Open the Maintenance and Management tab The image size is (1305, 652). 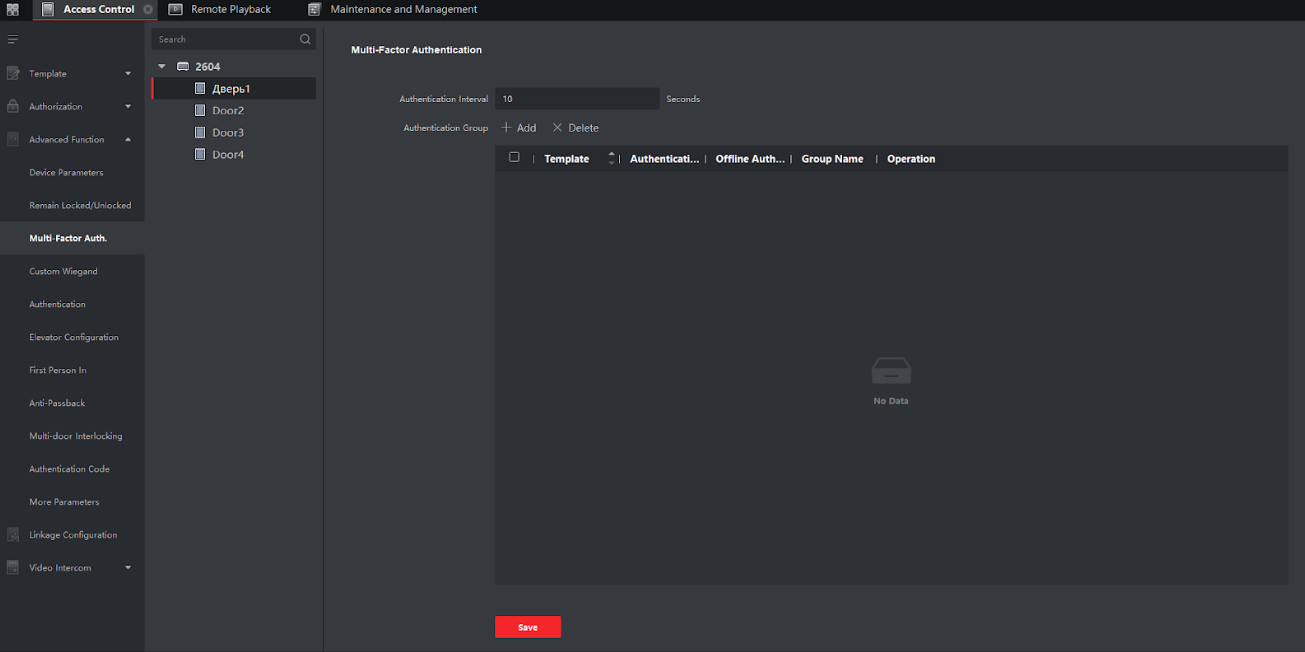click(403, 10)
